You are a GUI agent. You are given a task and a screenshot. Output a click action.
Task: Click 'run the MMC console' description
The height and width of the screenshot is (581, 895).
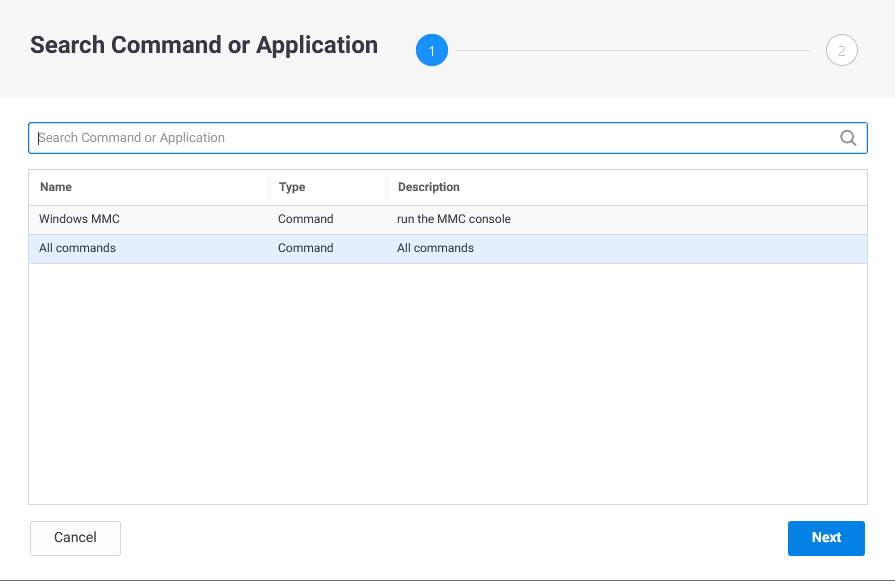453,219
